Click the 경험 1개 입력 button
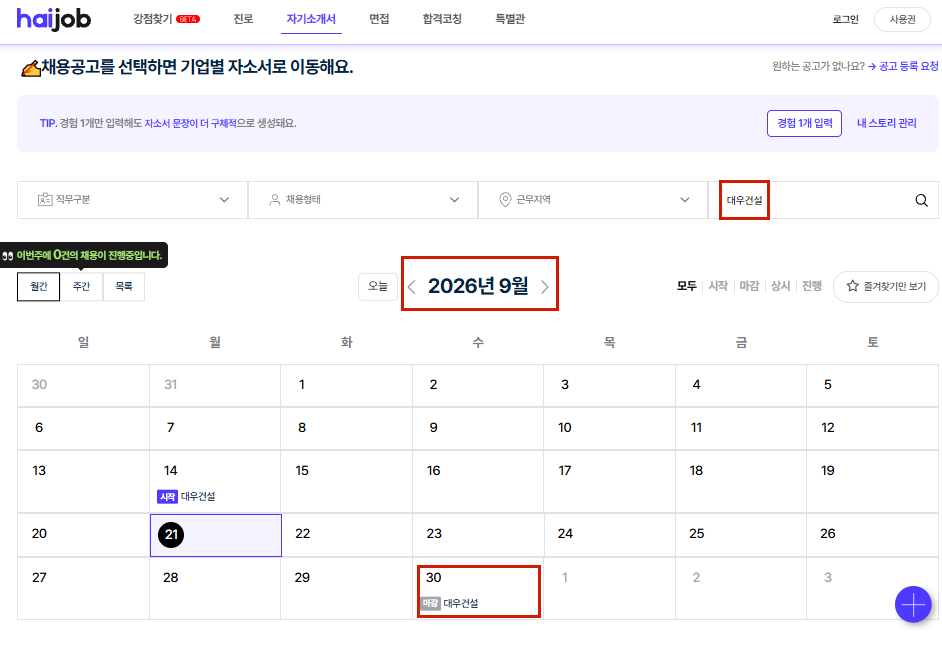 804,123
